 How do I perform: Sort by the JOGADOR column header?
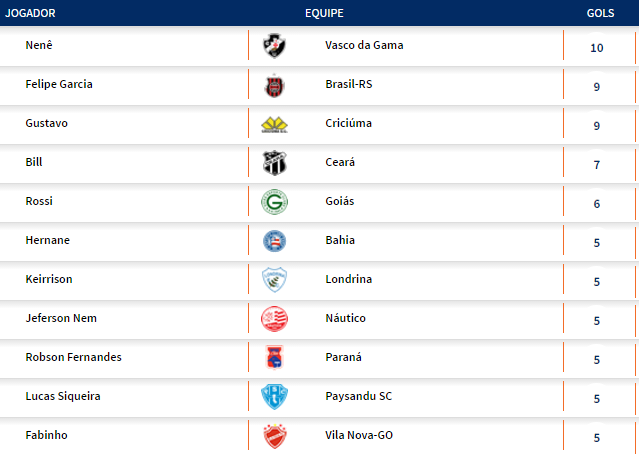[x=30, y=13]
